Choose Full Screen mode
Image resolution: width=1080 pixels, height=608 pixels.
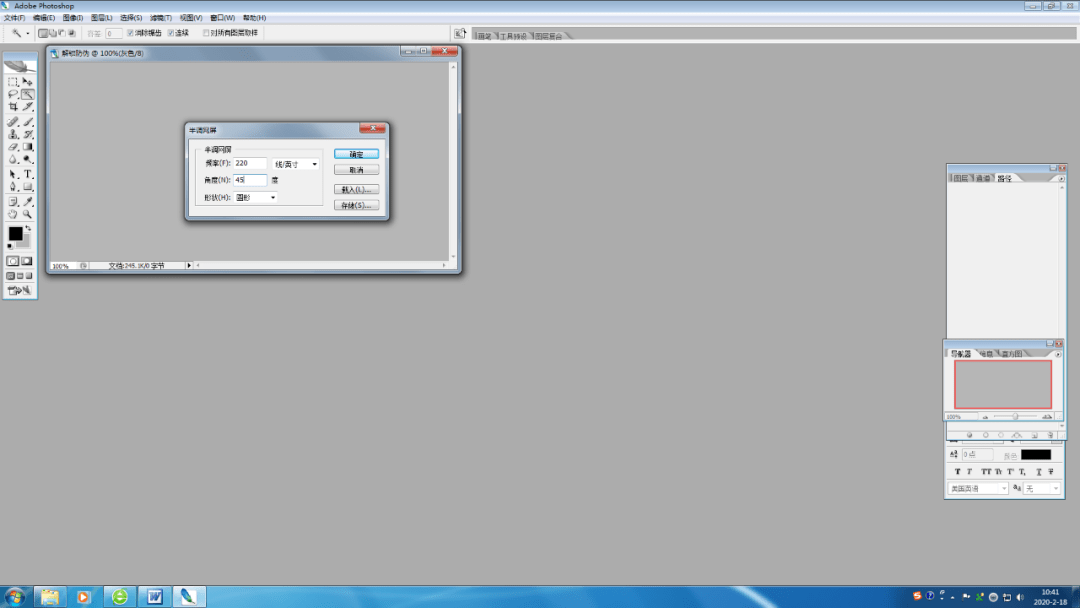coord(29,276)
